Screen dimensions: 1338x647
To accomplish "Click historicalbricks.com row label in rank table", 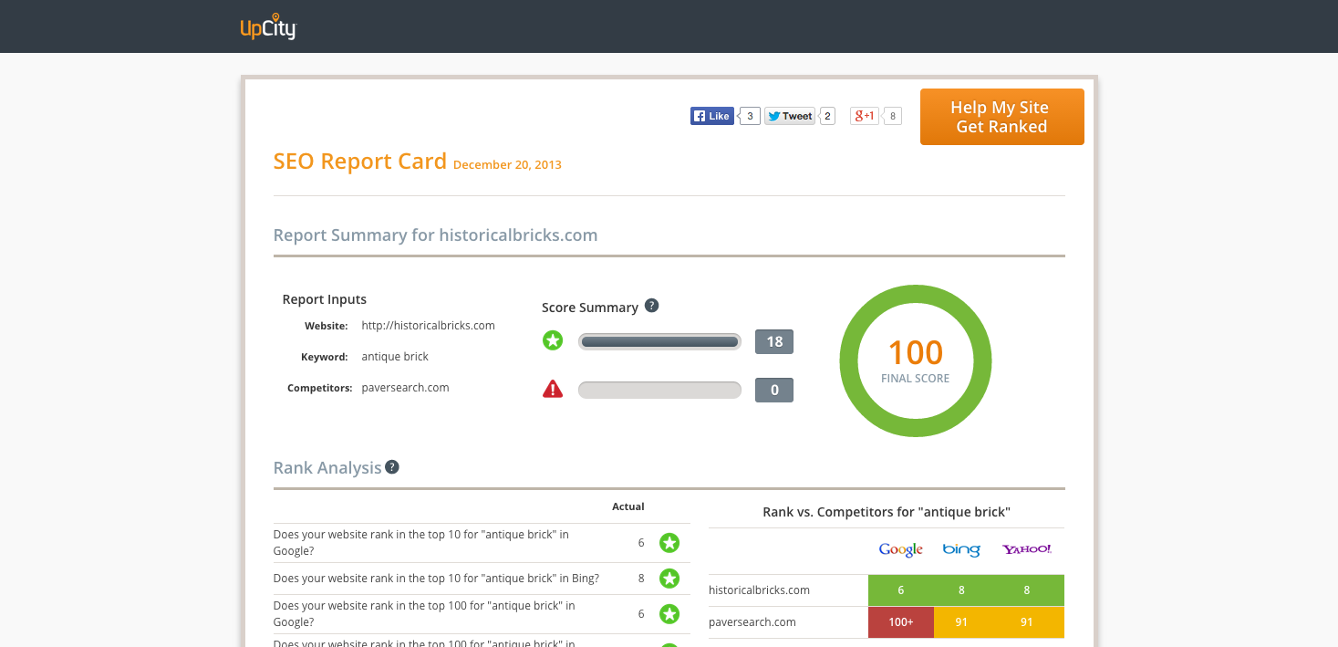I will [759, 590].
